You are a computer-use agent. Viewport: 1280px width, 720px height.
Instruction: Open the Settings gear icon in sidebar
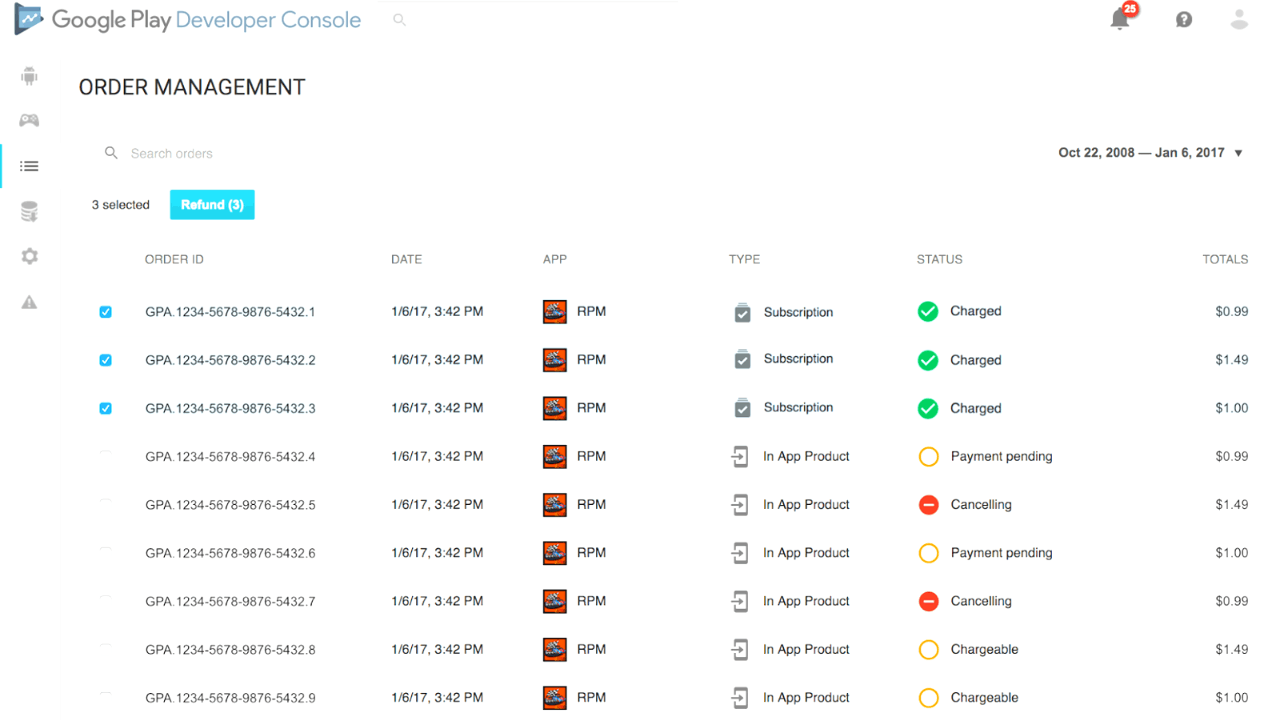(29, 256)
